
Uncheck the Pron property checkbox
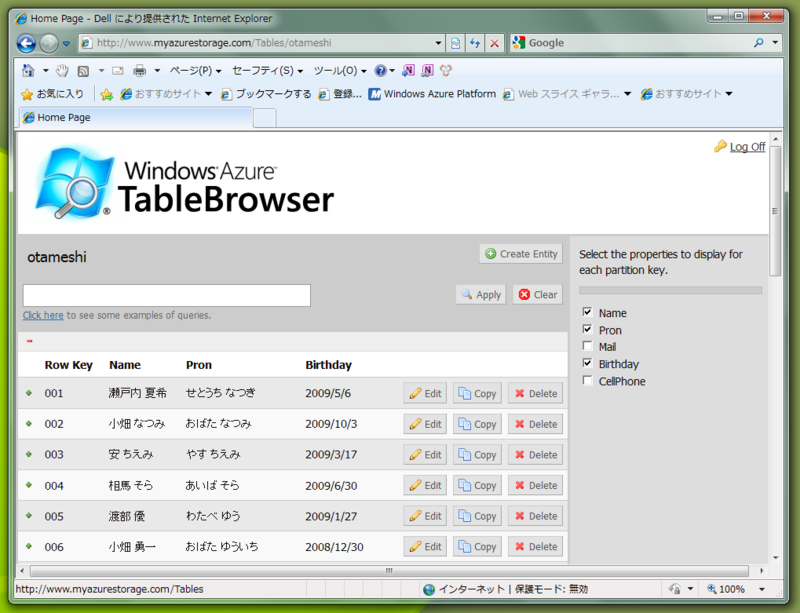click(588, 329)
